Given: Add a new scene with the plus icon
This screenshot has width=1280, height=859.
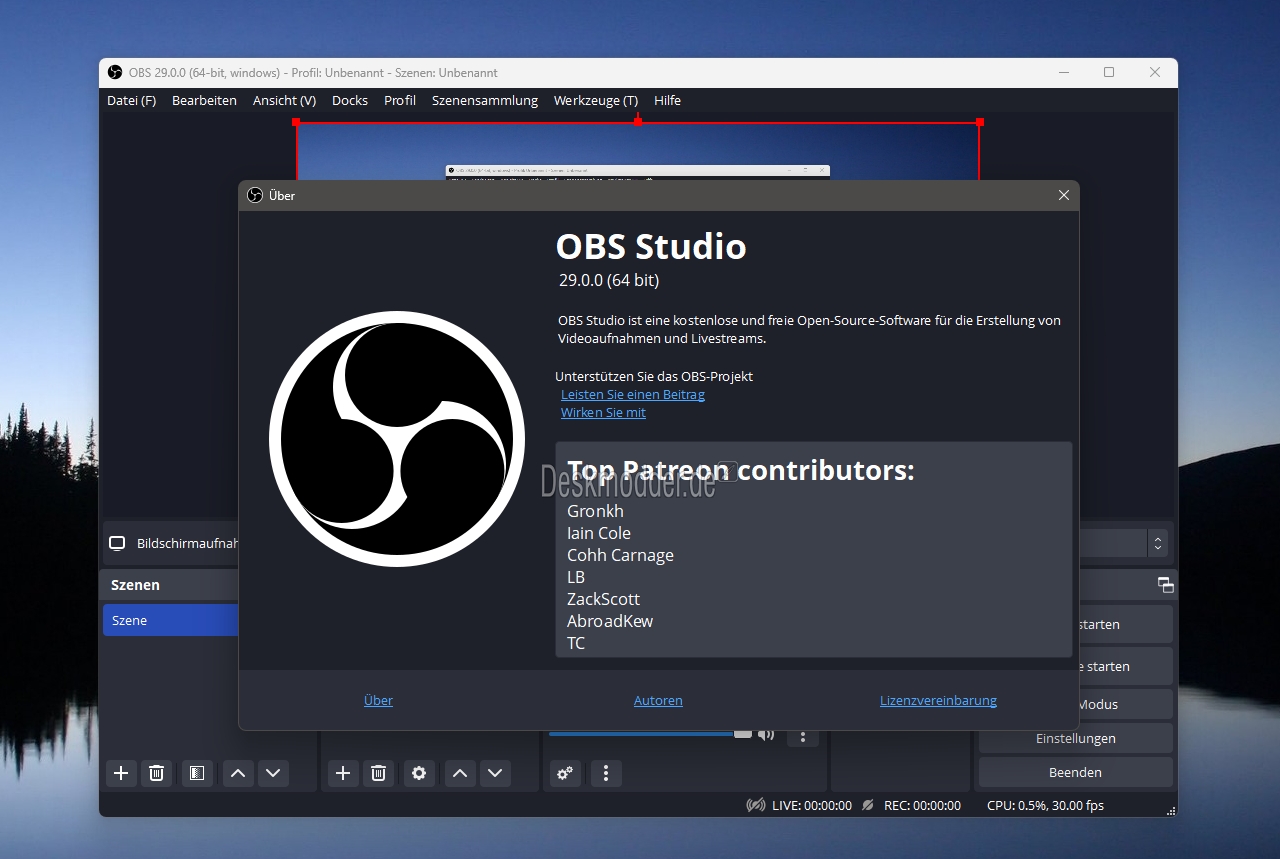Looking at the screenshot, I should (121, 773).
